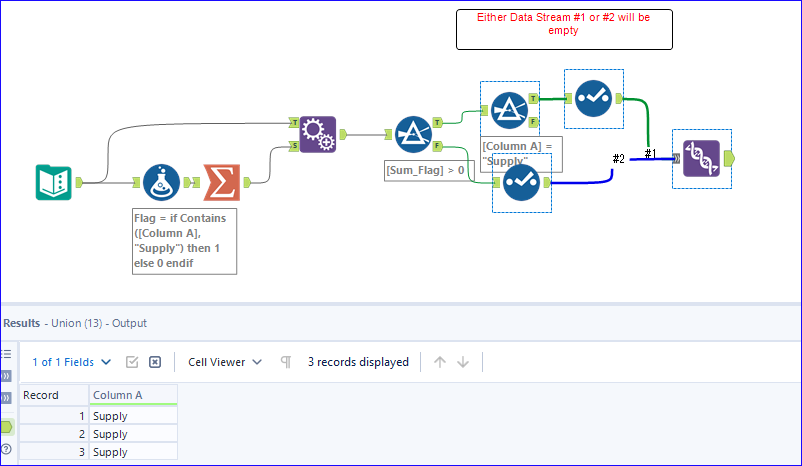802x466 pixels.
Task: Go to previous record with up arrow
Action: click(x=439, y=362)
